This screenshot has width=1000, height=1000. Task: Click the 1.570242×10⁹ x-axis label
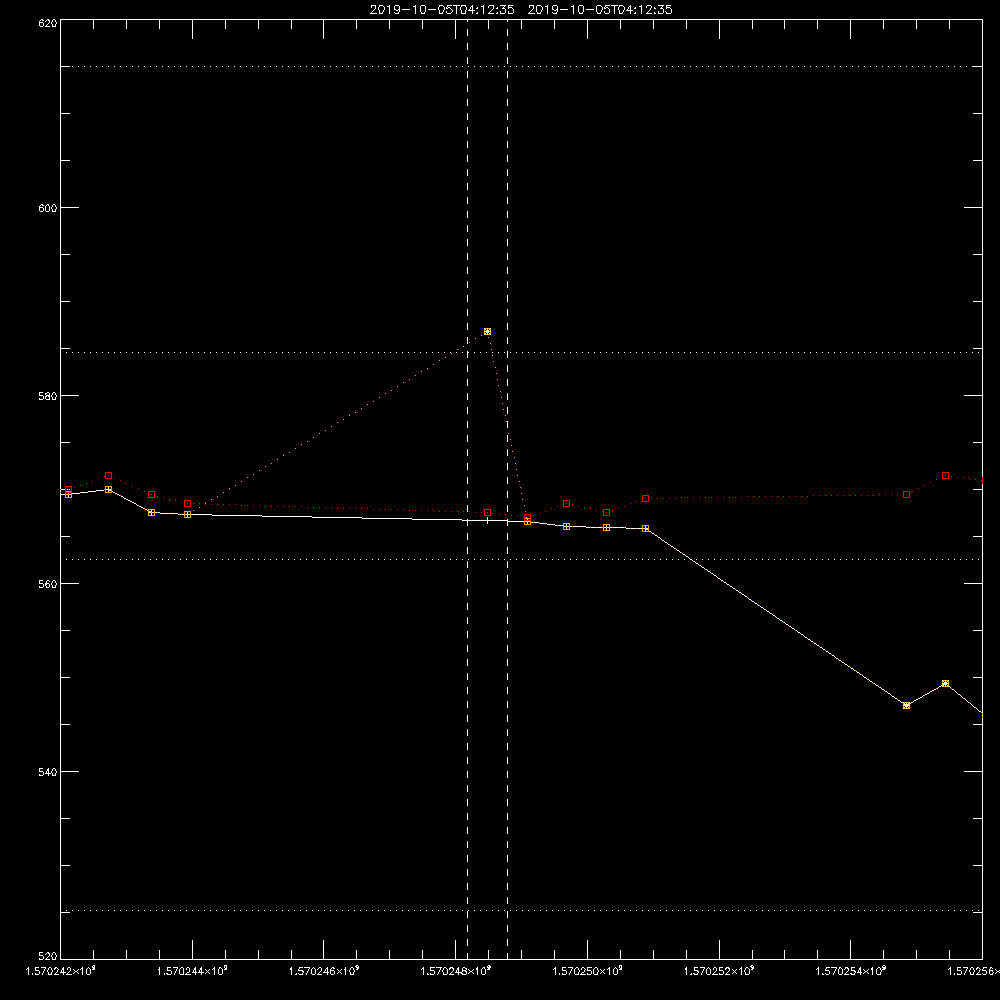click(x=60, y=971)
